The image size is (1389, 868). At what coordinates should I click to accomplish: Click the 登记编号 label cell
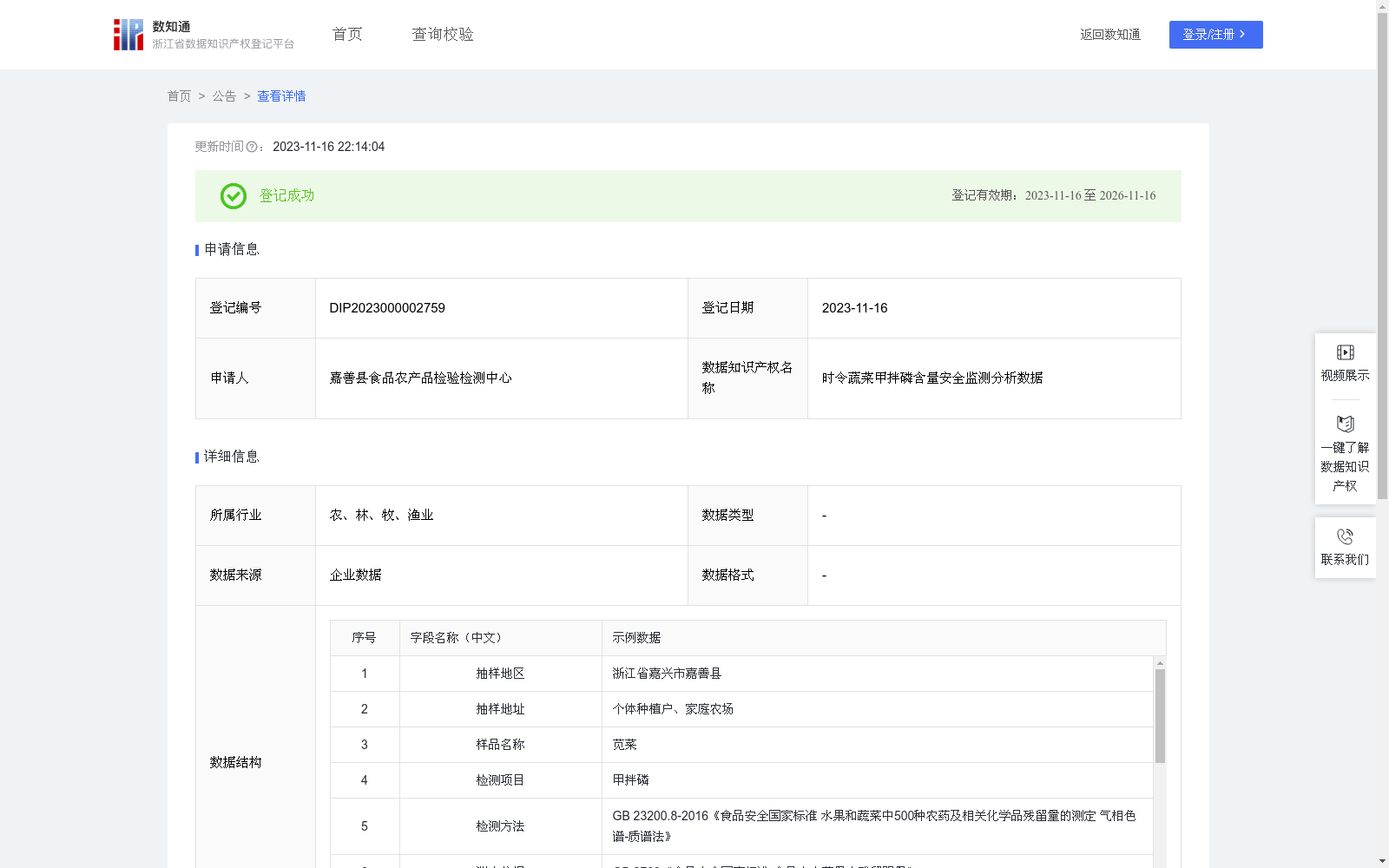(255, 308)
